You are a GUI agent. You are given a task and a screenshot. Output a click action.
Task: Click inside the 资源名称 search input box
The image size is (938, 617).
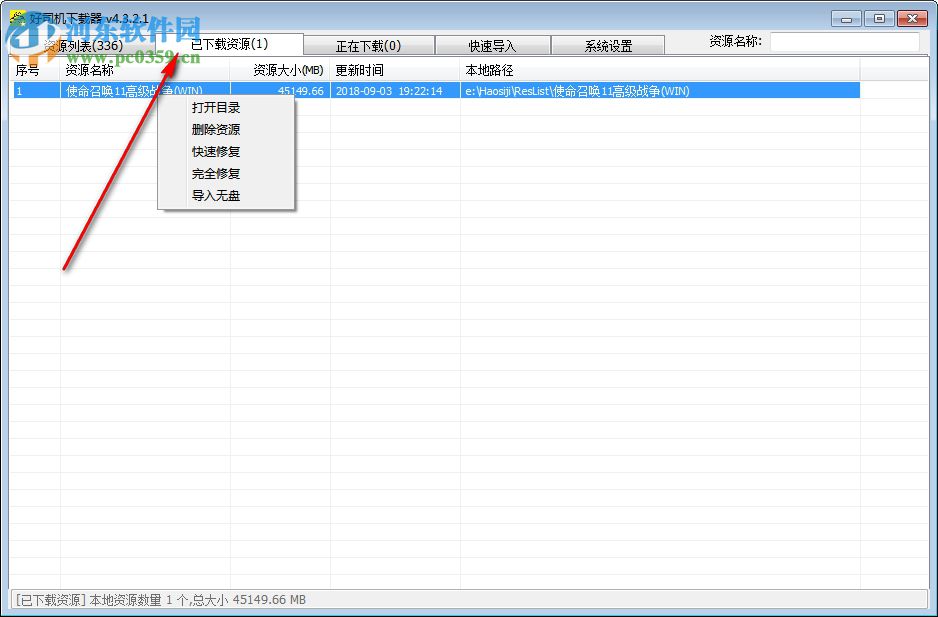coord(845,41)
